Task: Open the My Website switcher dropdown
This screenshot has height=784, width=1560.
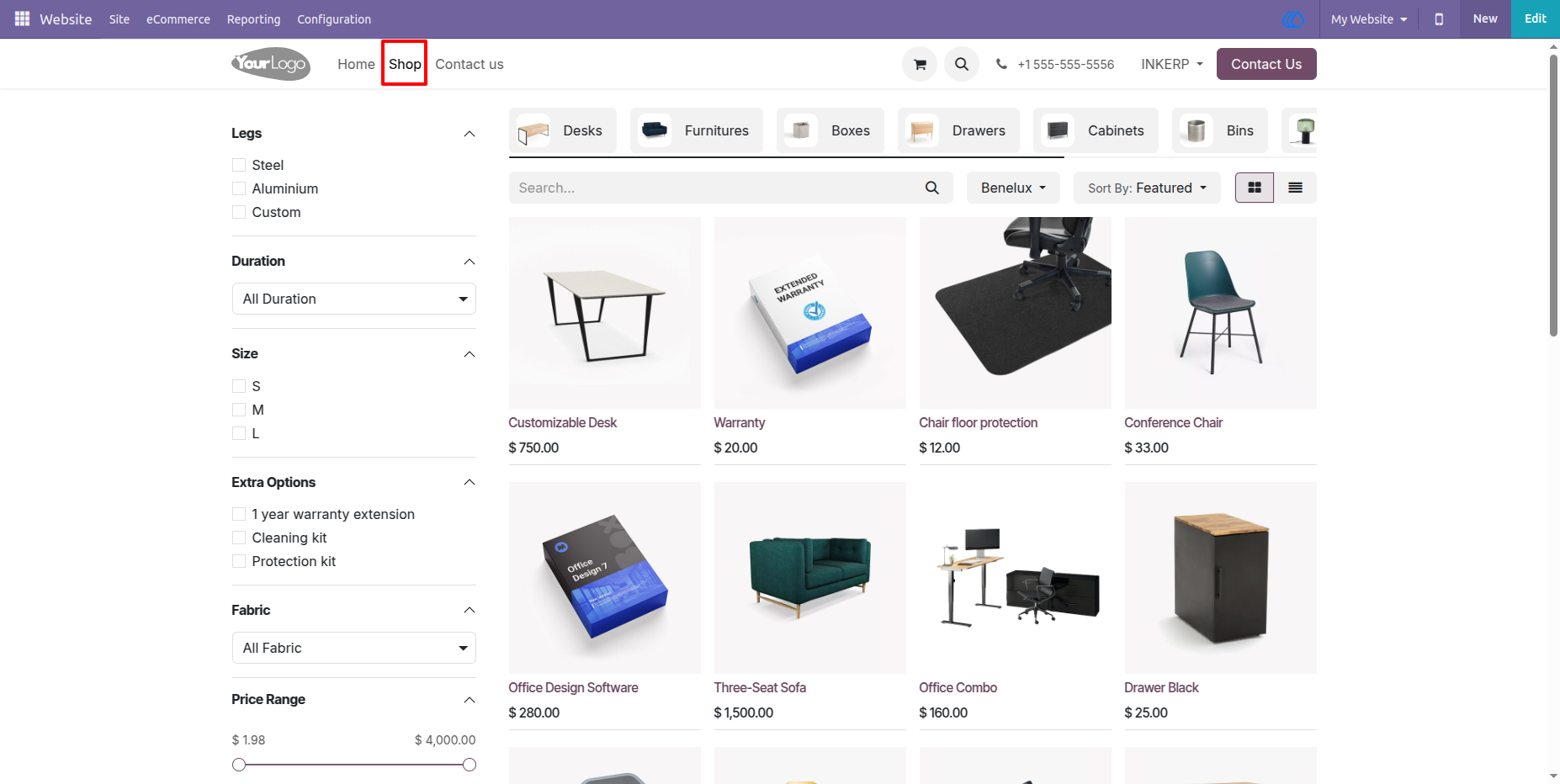Action: [x=1369, y=19]
